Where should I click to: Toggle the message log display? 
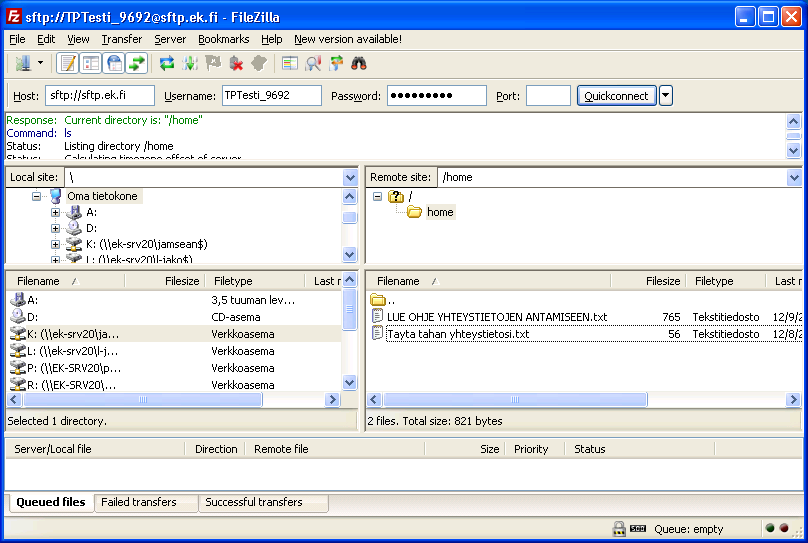tap(68, 64)
